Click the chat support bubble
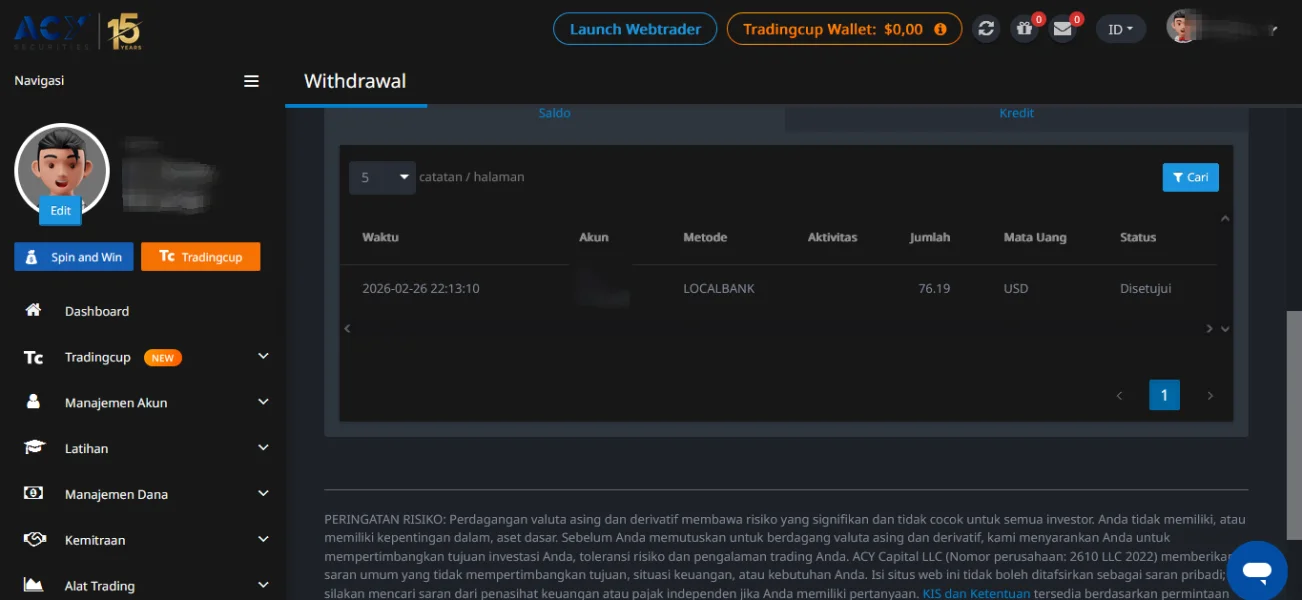Image resolution: width=1302 pixels, height=600 pixels. click(1256, 571)
